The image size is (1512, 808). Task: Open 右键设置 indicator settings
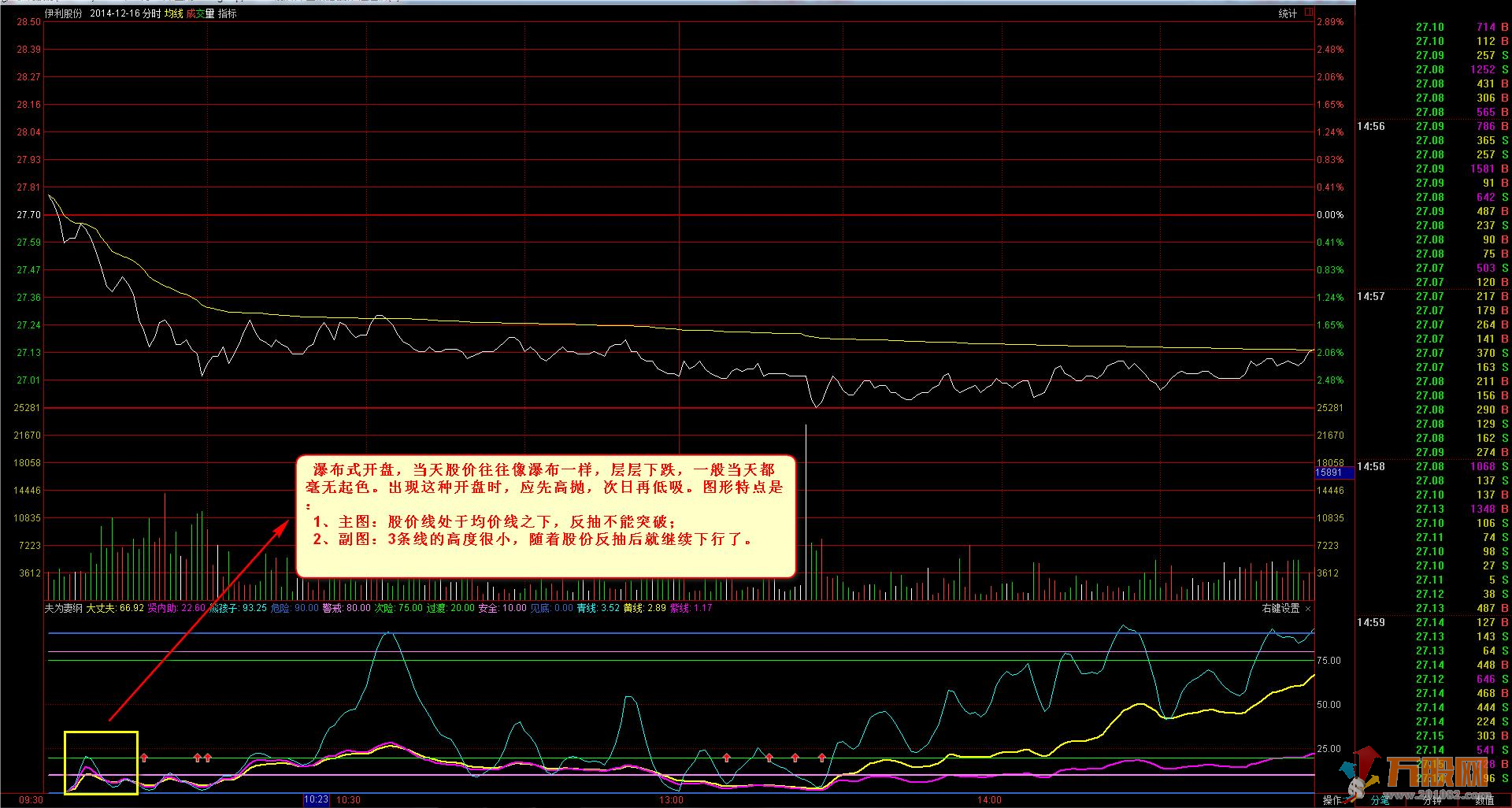(x=1281, y=608)
